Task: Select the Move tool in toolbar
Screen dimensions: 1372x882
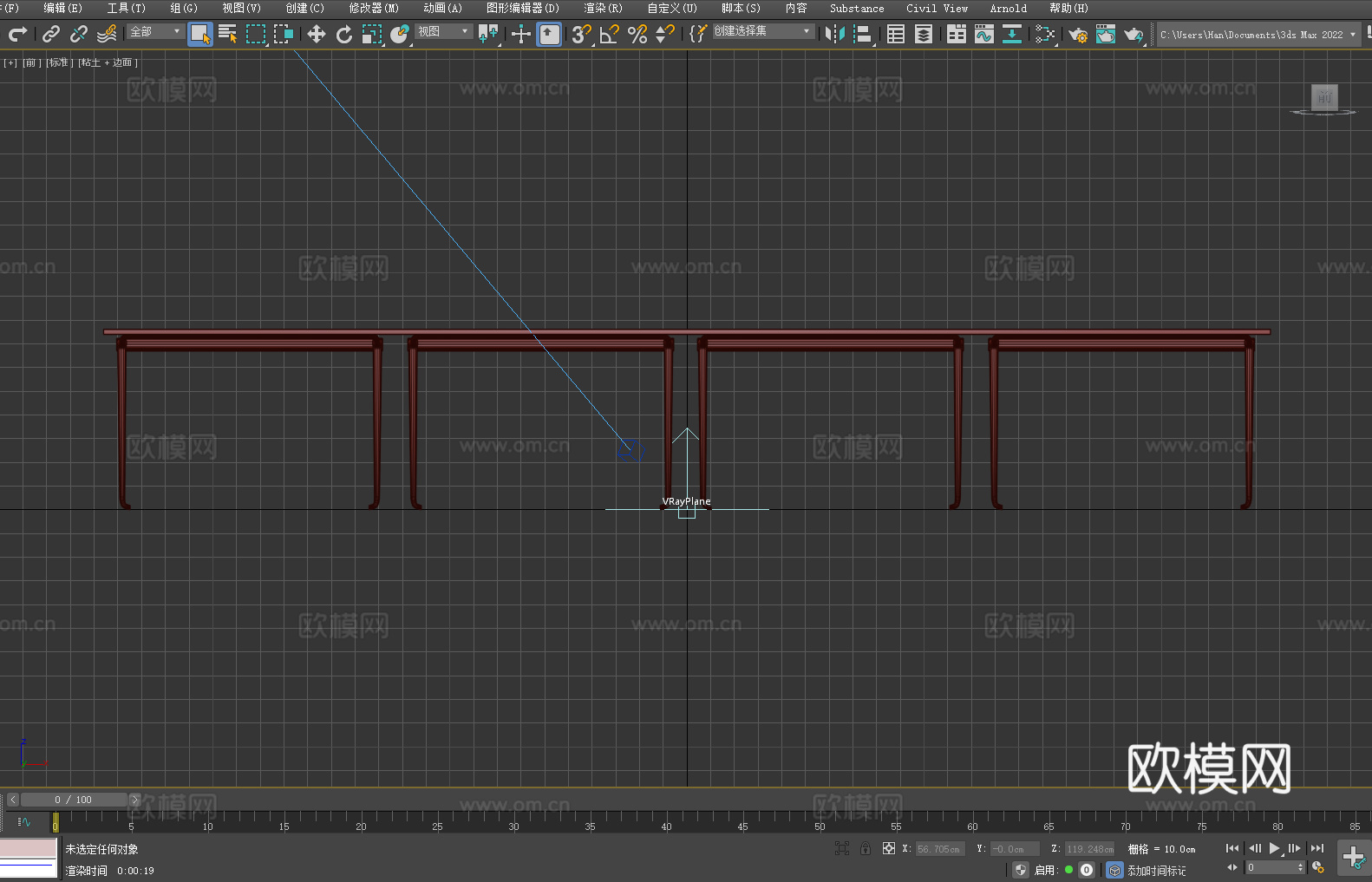Action: pos(316,35)
